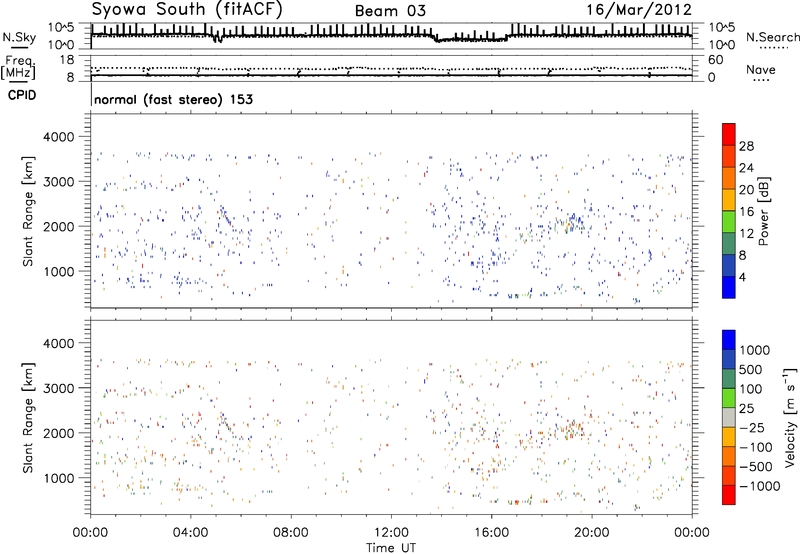This screenshot has width=800, height=554.
Task: Pick the blue bottom of the power colorbar
Action: [x=729, y=287]
